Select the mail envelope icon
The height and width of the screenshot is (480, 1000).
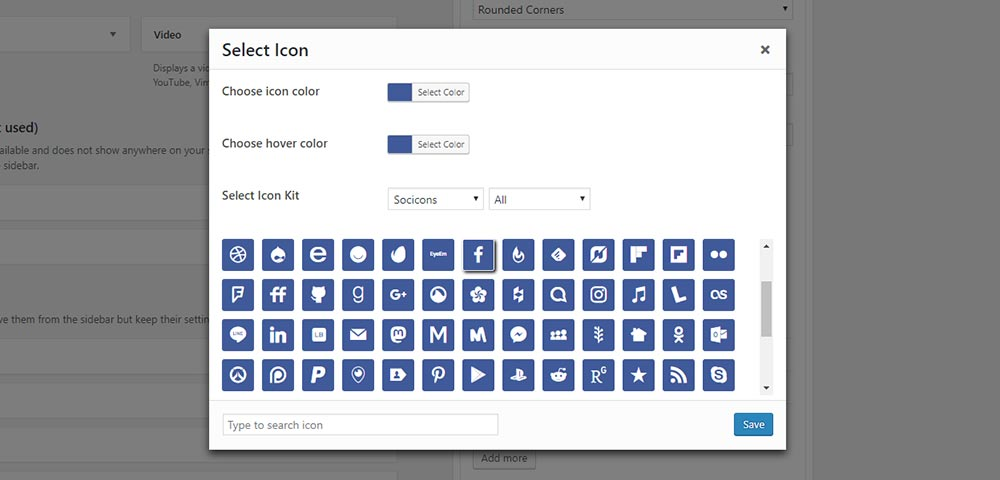click(358, 335)
